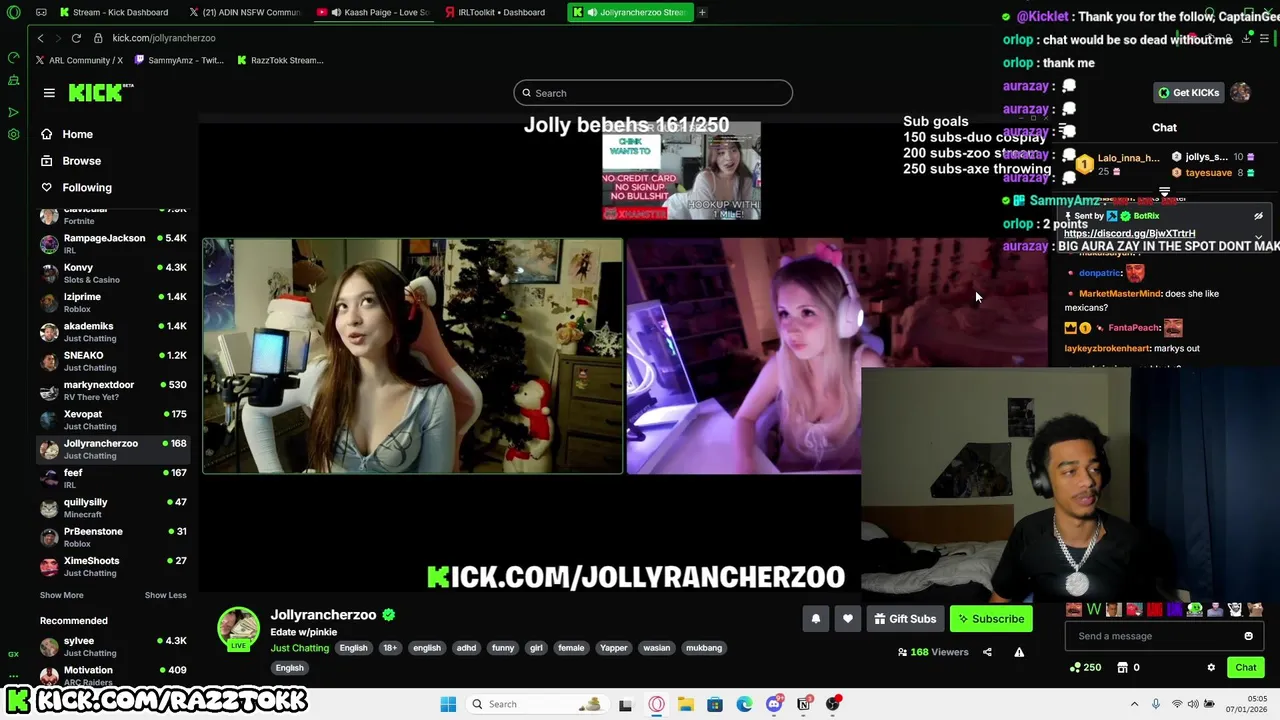The width and height of the screenshot is (1280, 720).
Task: Show hidden system tray icons
Action: [1134, 704]
